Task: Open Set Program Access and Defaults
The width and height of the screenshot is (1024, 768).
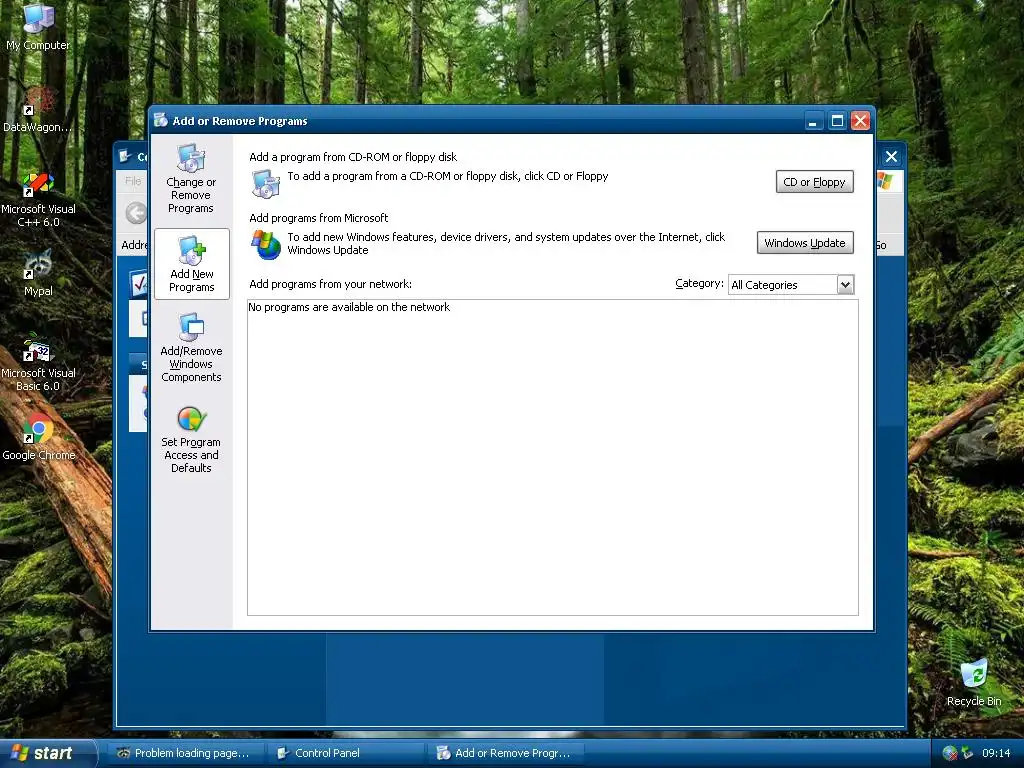Action: pyautogui.click(x=191, y=440)
